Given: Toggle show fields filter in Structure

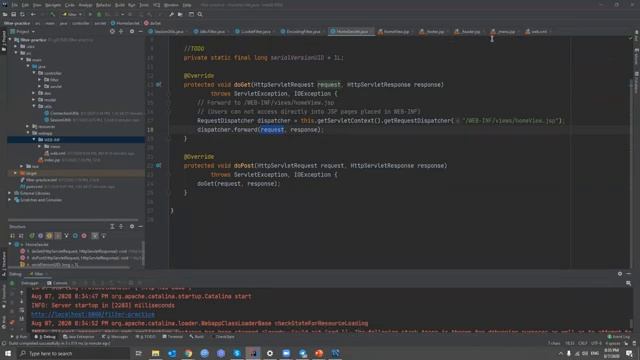Looking at the screenshot, I should 49,236.
